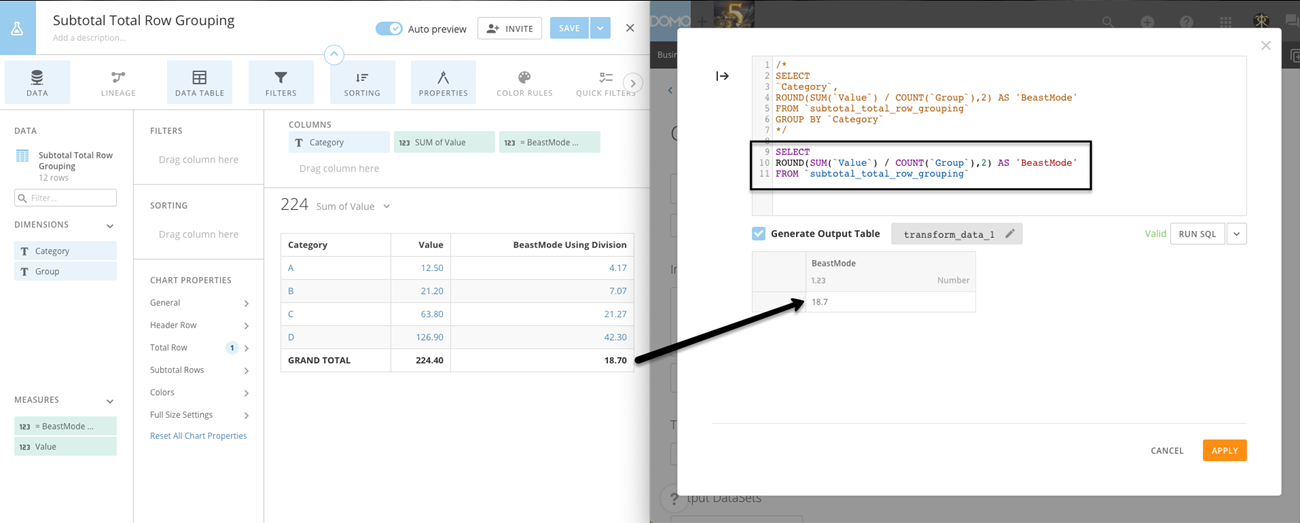Select the Category dimension
Viewport: 1300px width, 523px height.
point(65,251)
